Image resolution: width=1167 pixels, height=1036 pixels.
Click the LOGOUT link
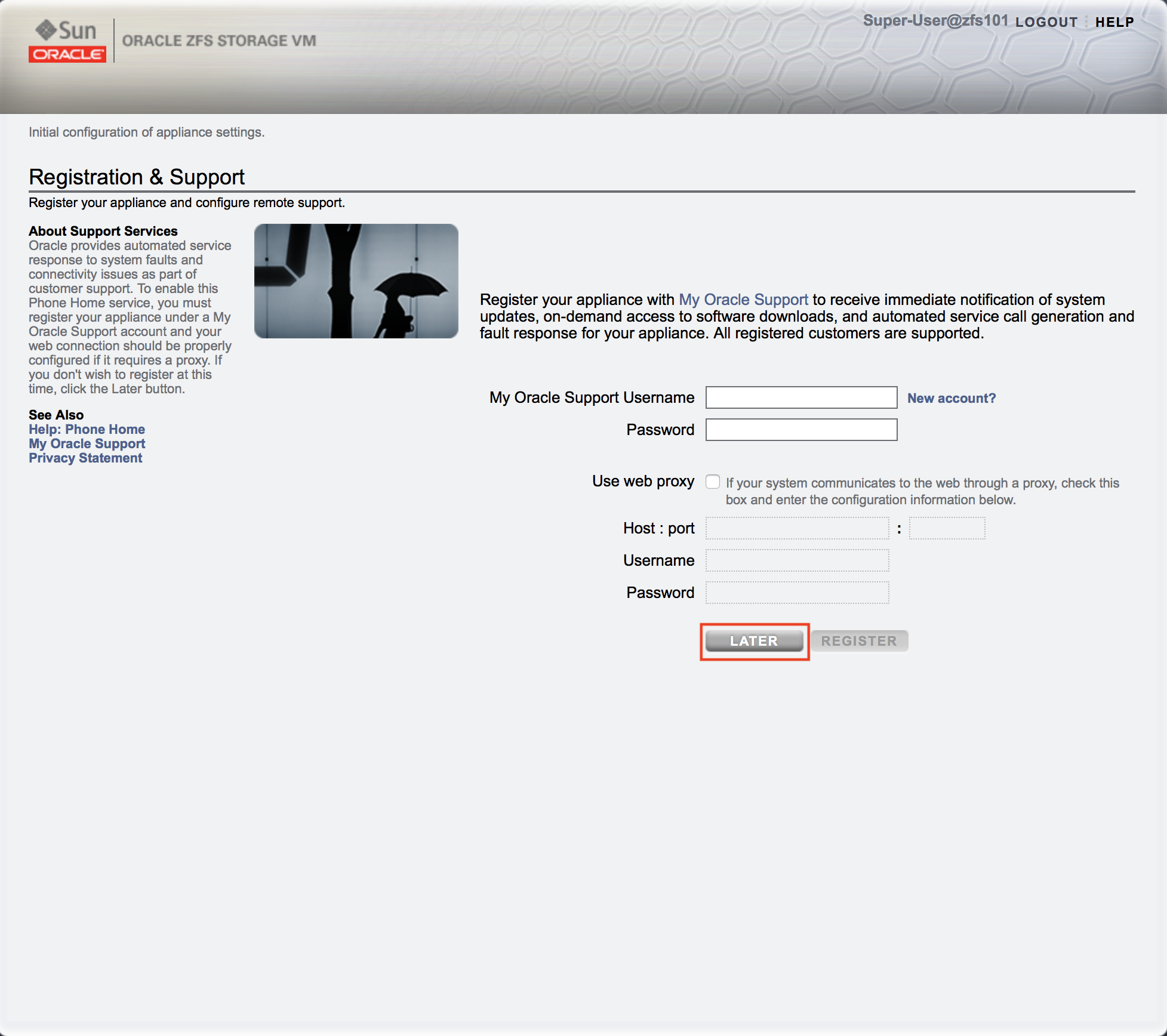pyautogui.click(x=1046, y=22)
